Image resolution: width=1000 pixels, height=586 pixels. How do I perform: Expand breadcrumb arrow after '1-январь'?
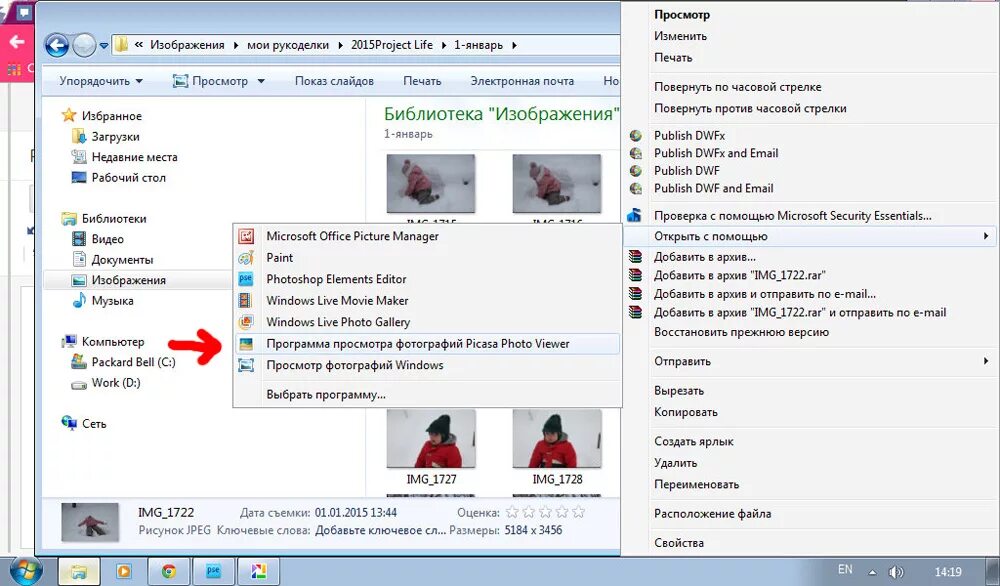(x=514, y=45)
